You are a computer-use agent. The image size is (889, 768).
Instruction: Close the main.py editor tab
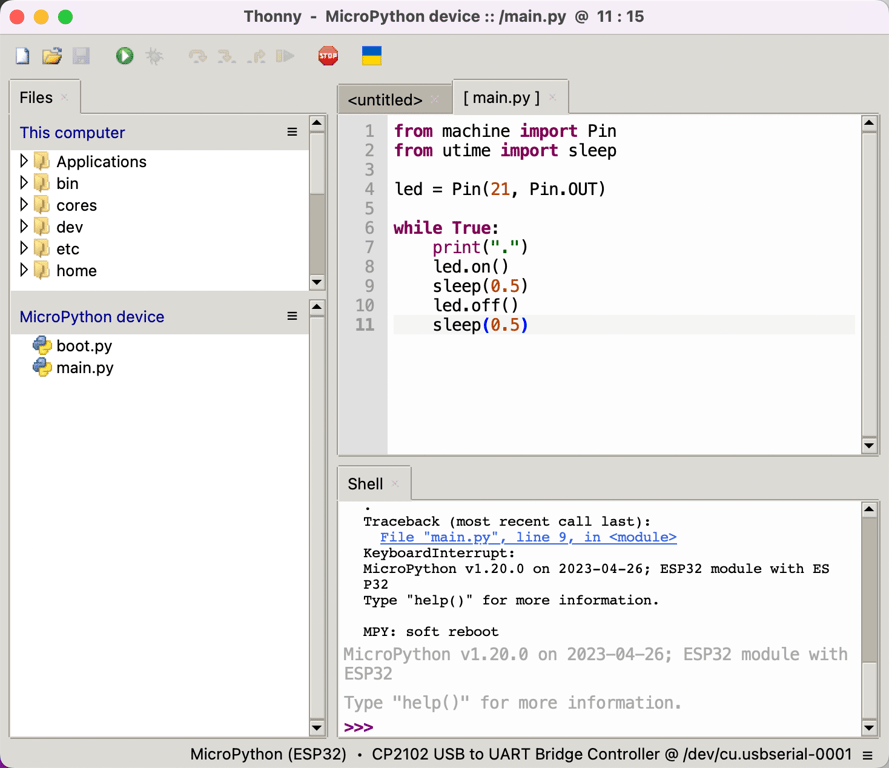point(553,98)
